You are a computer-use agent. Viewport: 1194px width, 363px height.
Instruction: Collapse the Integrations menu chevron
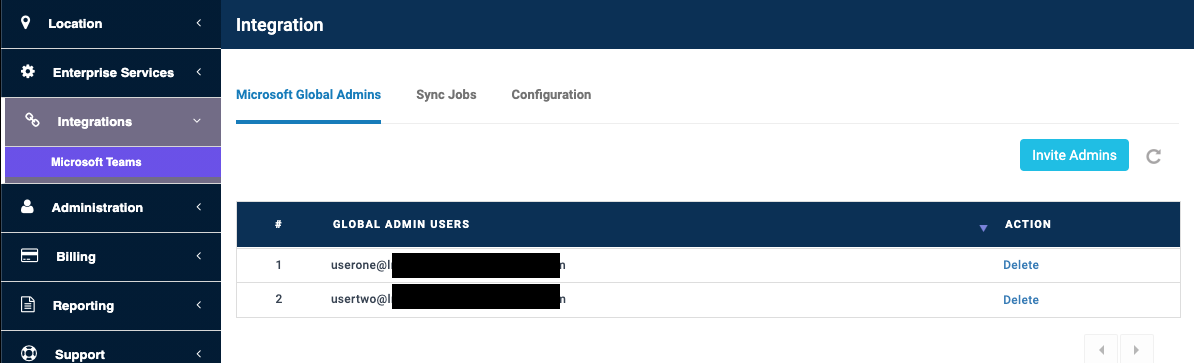coord(196,121)
